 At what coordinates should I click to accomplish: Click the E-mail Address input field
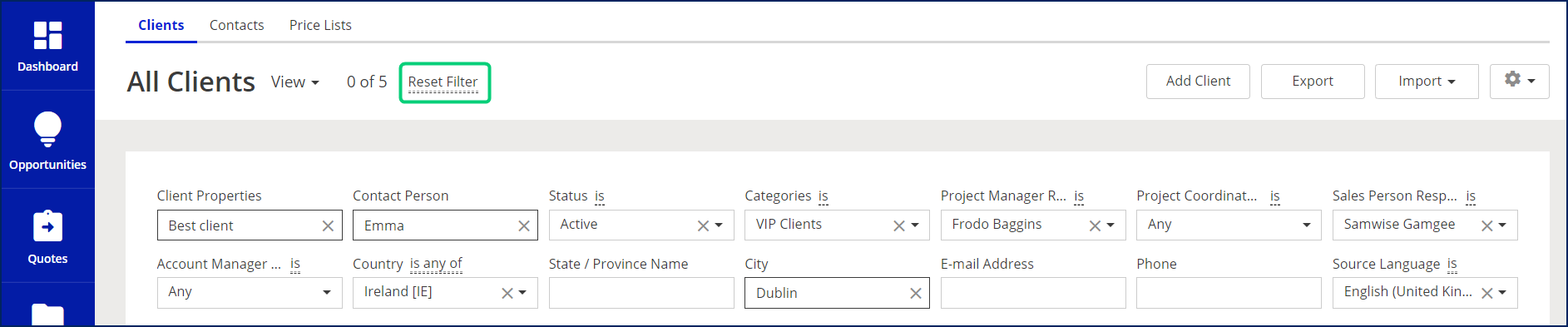(1033, 293)
